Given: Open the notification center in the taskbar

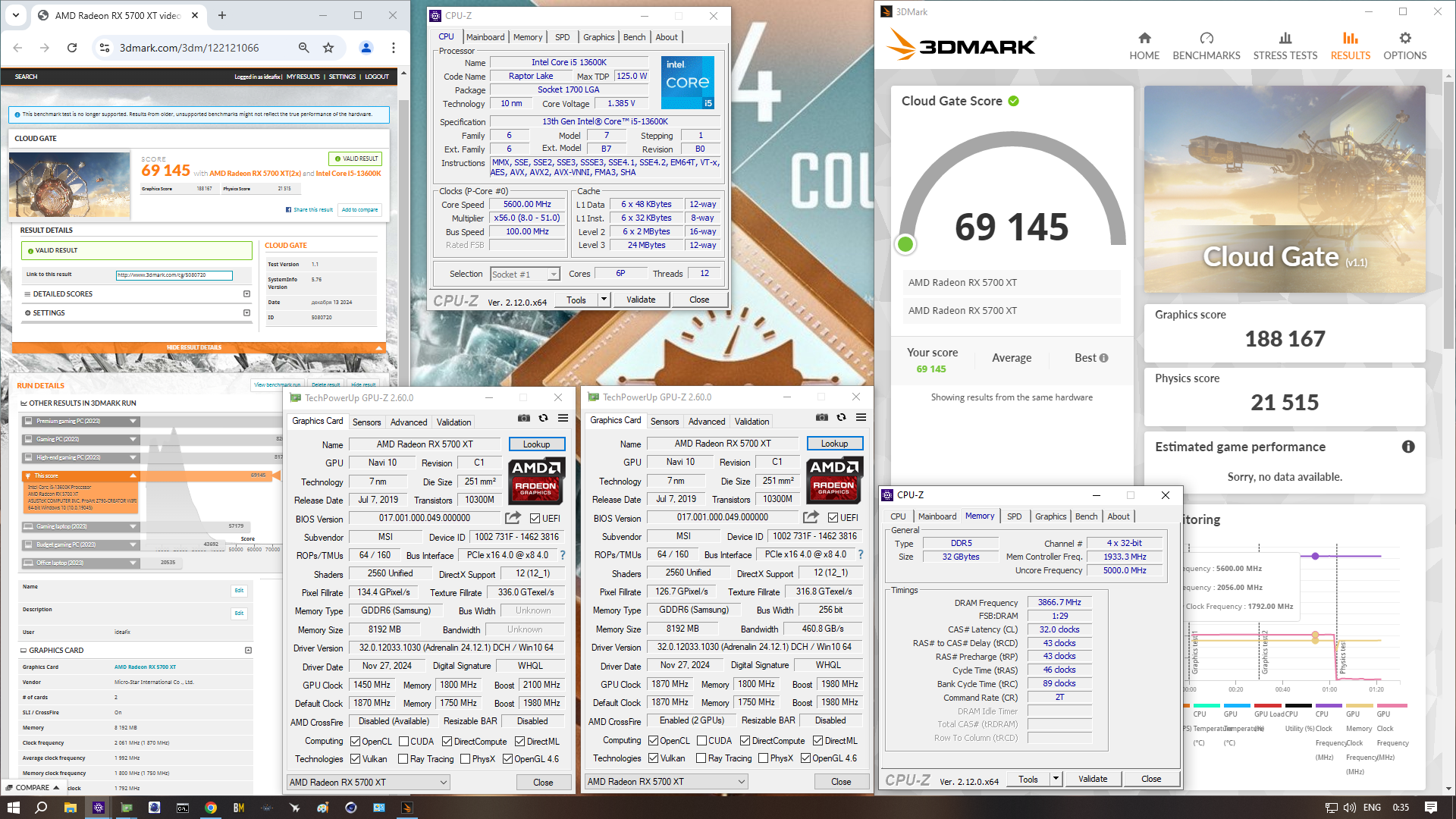Looking at the screenshot, I should (x=1431, y=808).
